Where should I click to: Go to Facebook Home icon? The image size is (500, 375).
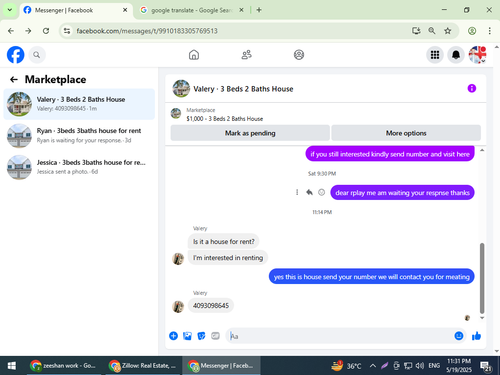tap(194, 55)
